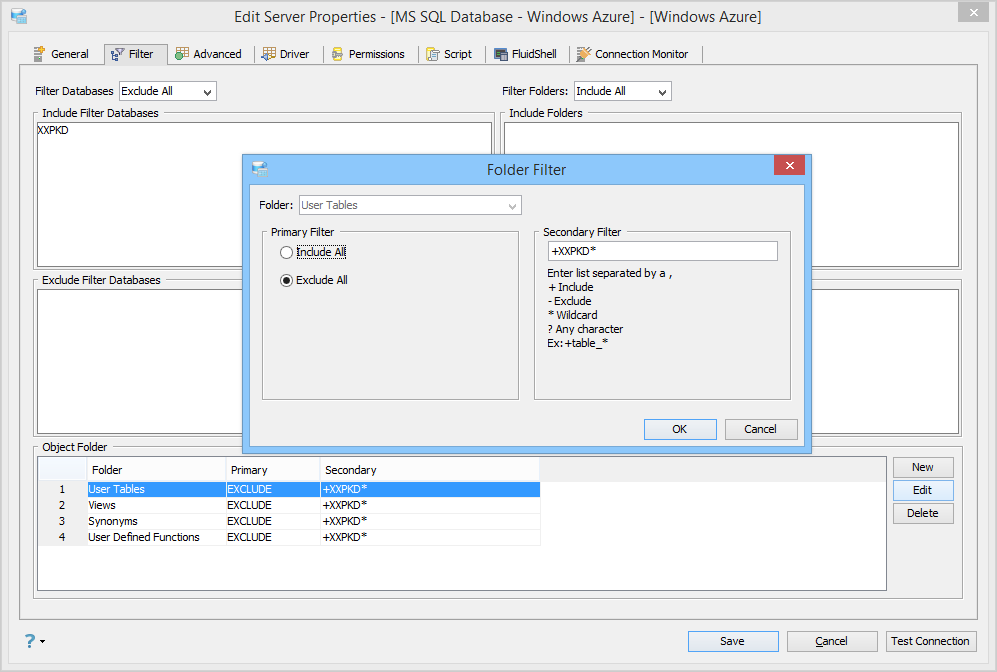Expand the Folder combo box showing User Tables
The image size is (997, 672).
click(410, 205)
